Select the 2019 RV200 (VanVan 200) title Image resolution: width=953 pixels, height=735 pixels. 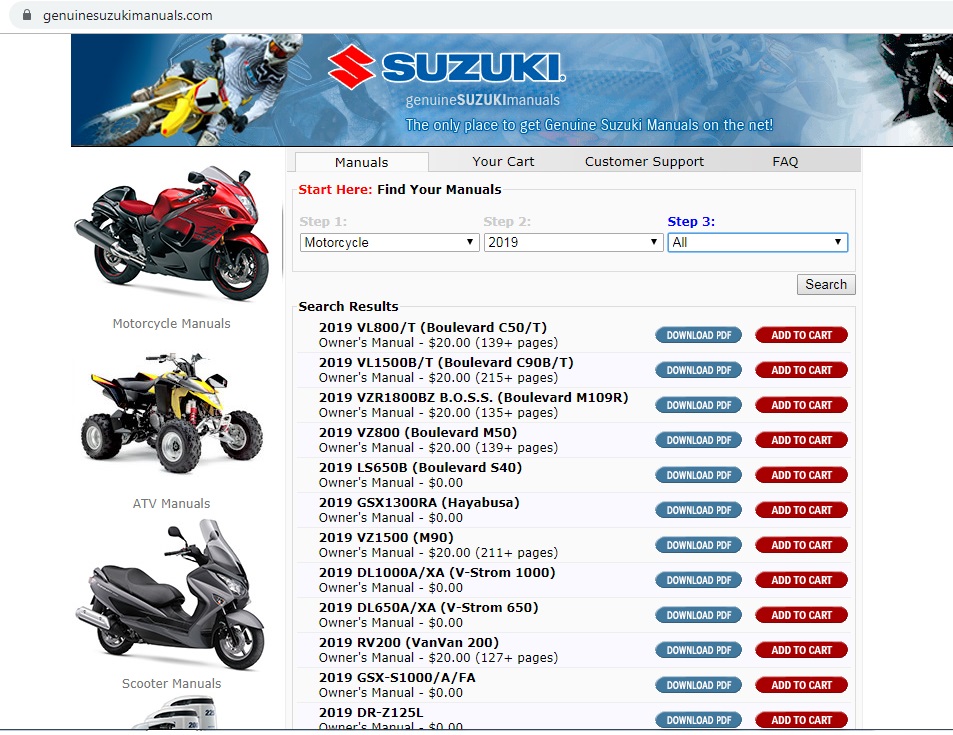[x=408, y=642]
